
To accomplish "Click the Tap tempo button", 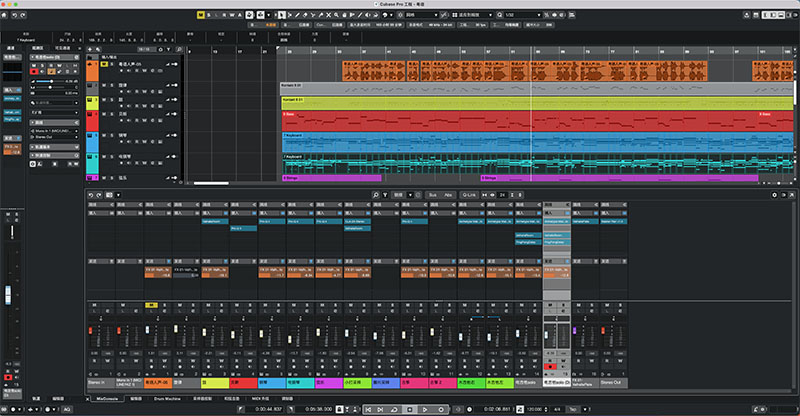I will pos(572,409).
